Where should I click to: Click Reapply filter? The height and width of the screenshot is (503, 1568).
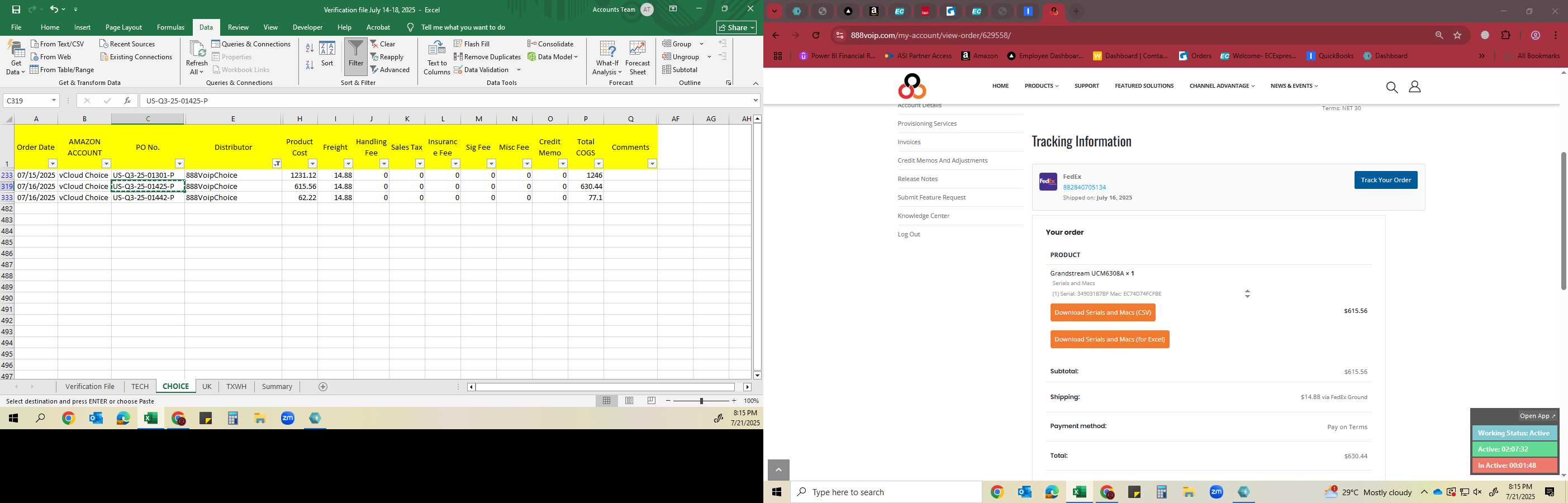click(387, 56)
